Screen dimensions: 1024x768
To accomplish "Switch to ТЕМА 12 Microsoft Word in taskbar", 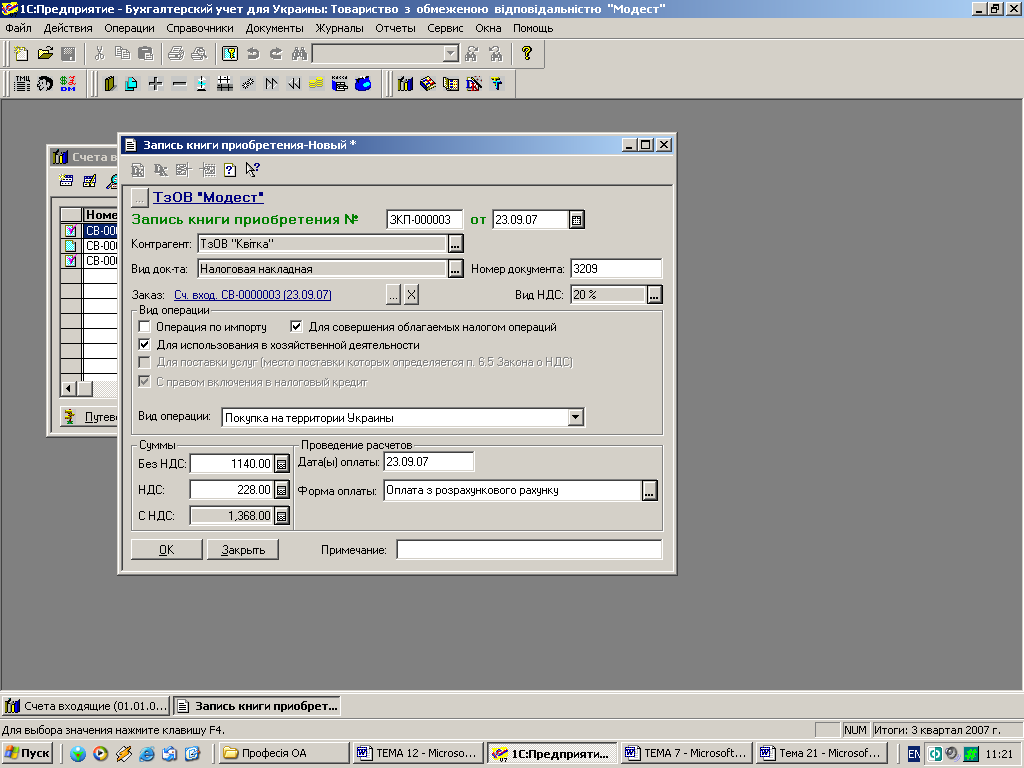I will click(418, 753).
